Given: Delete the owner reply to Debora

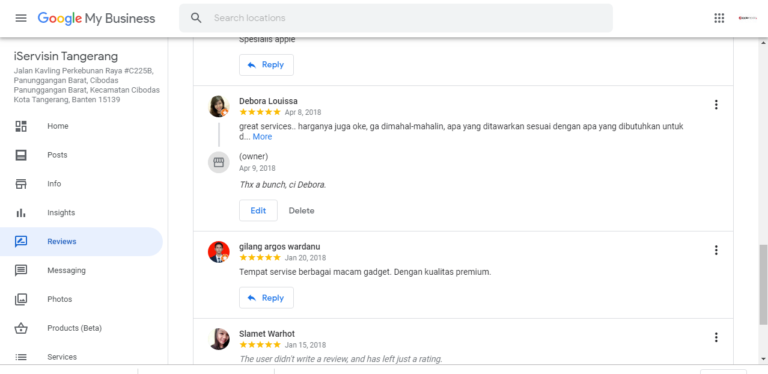Looking at the screenshot, I should click(301, 211).
